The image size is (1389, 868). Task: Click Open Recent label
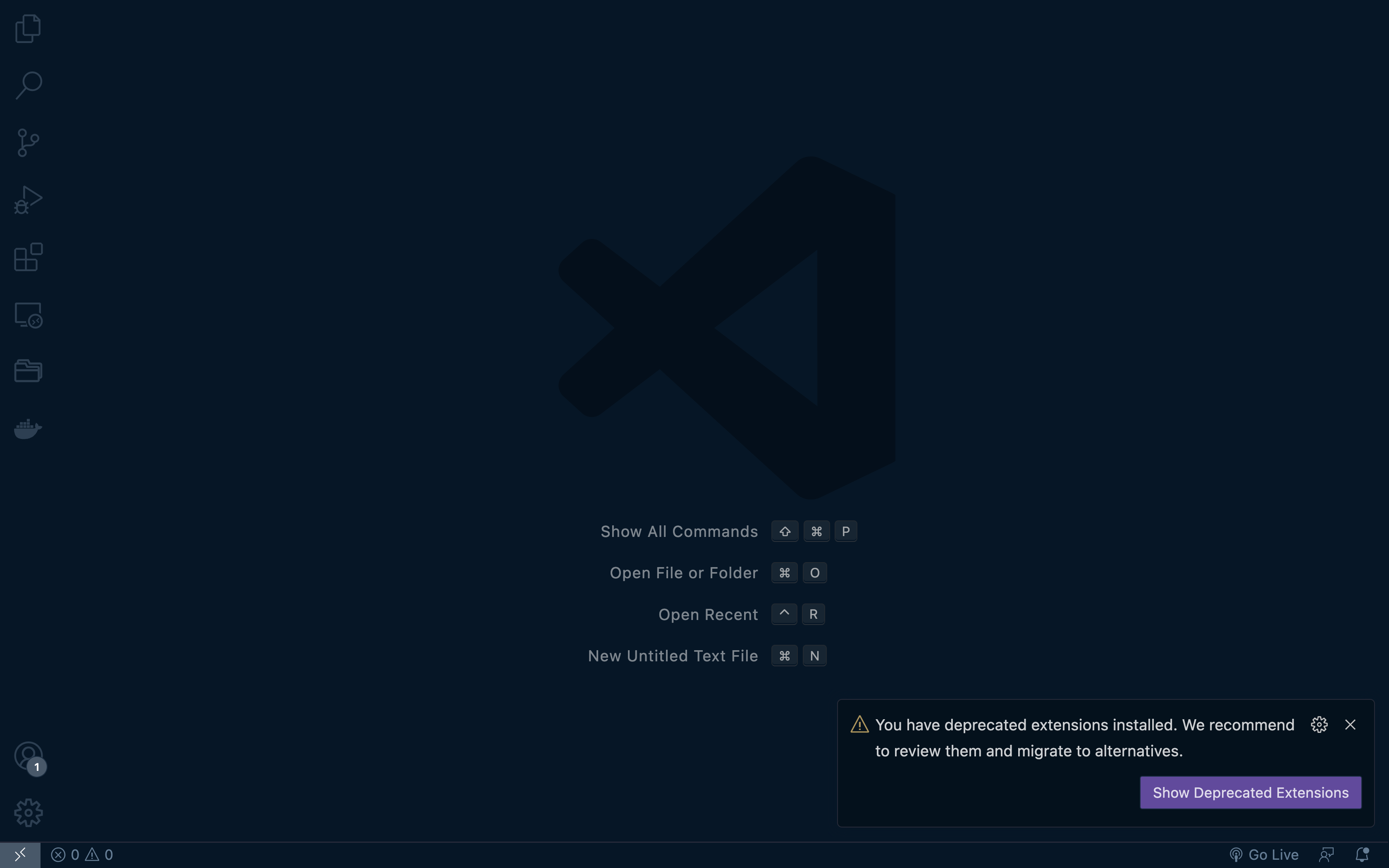pos(708,615)
